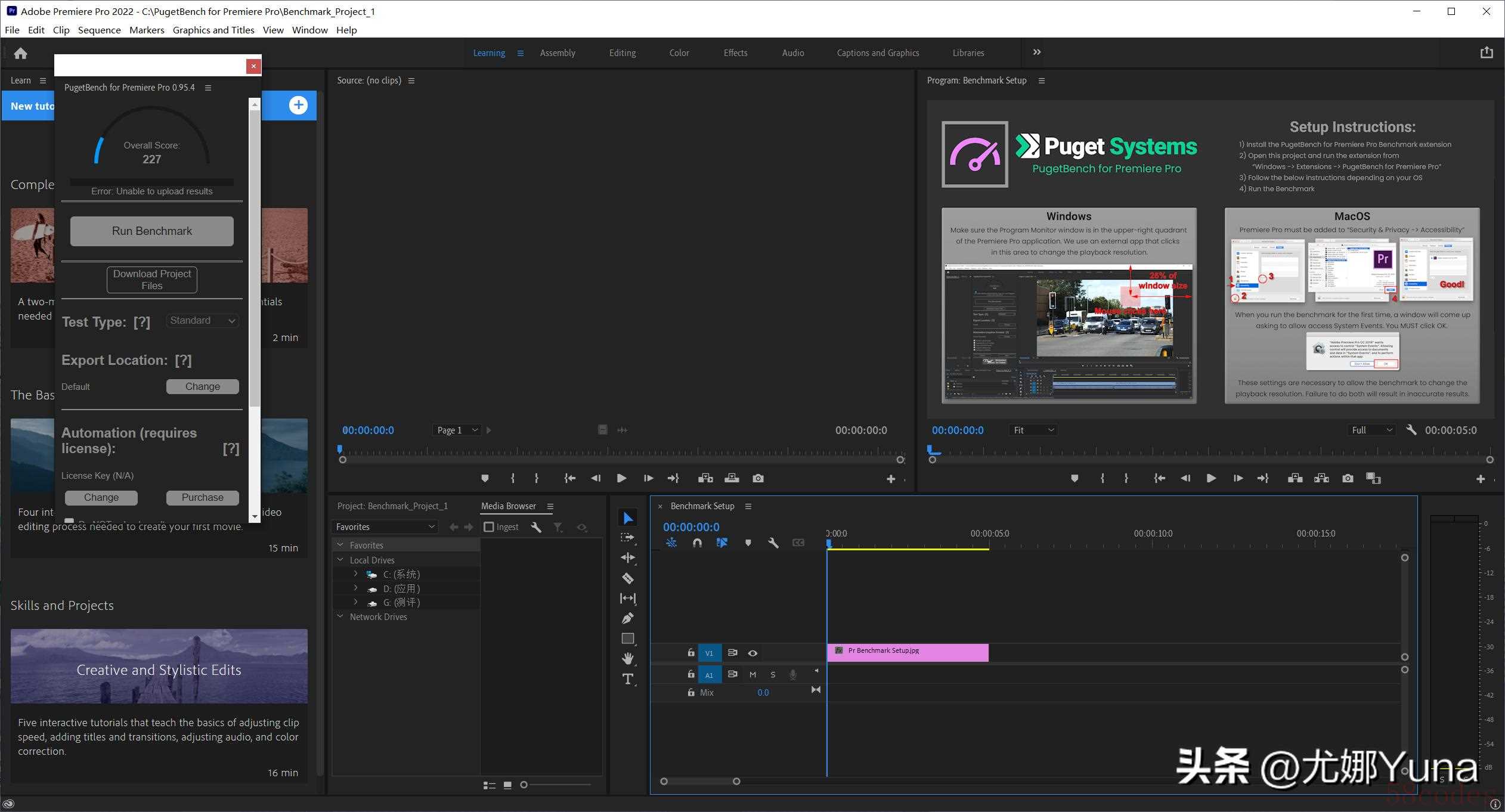1505x812 pixels.
Task: Click Download Project Files button
Action: 152,280
